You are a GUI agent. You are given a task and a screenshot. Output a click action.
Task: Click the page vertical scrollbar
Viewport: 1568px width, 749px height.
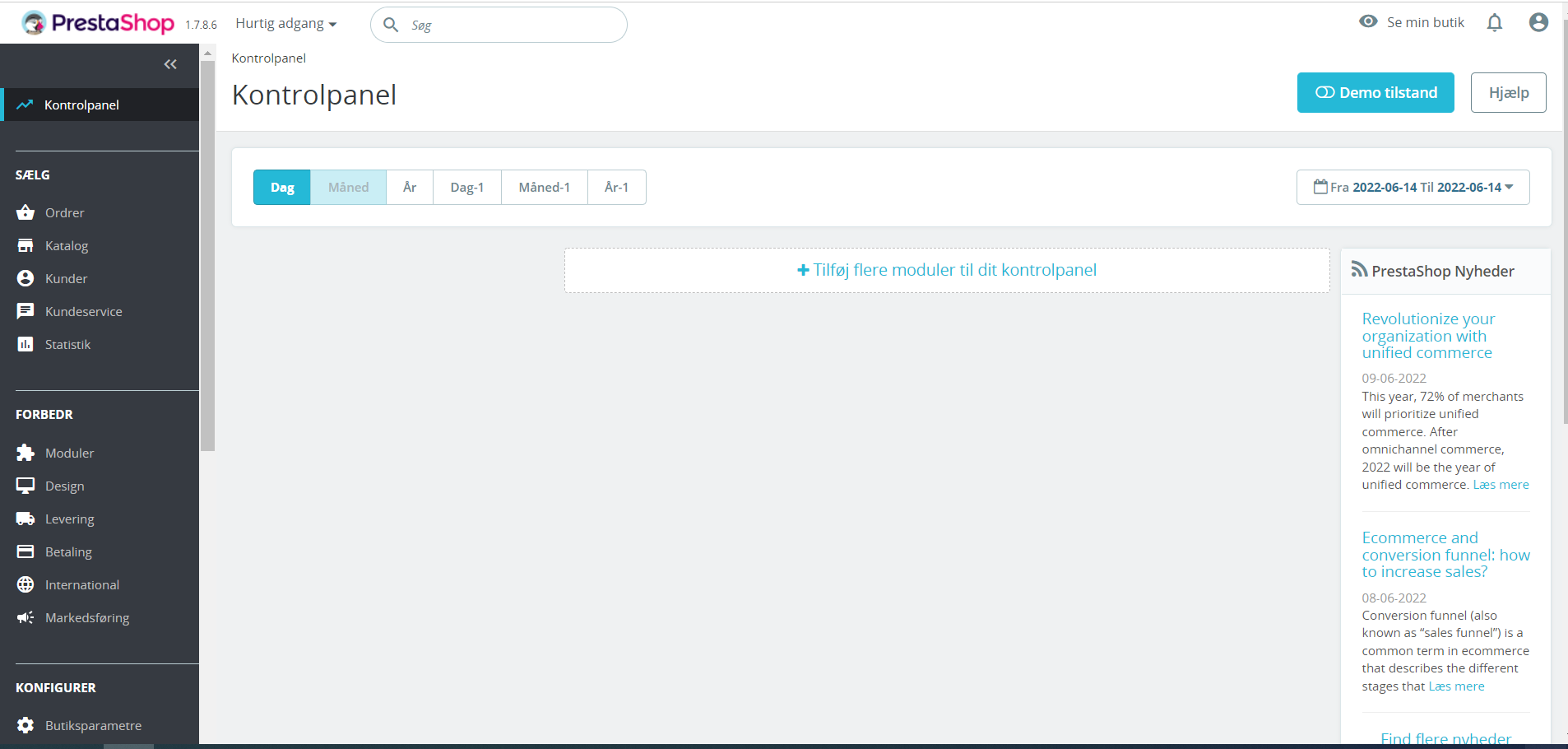tap(1565, 222)
